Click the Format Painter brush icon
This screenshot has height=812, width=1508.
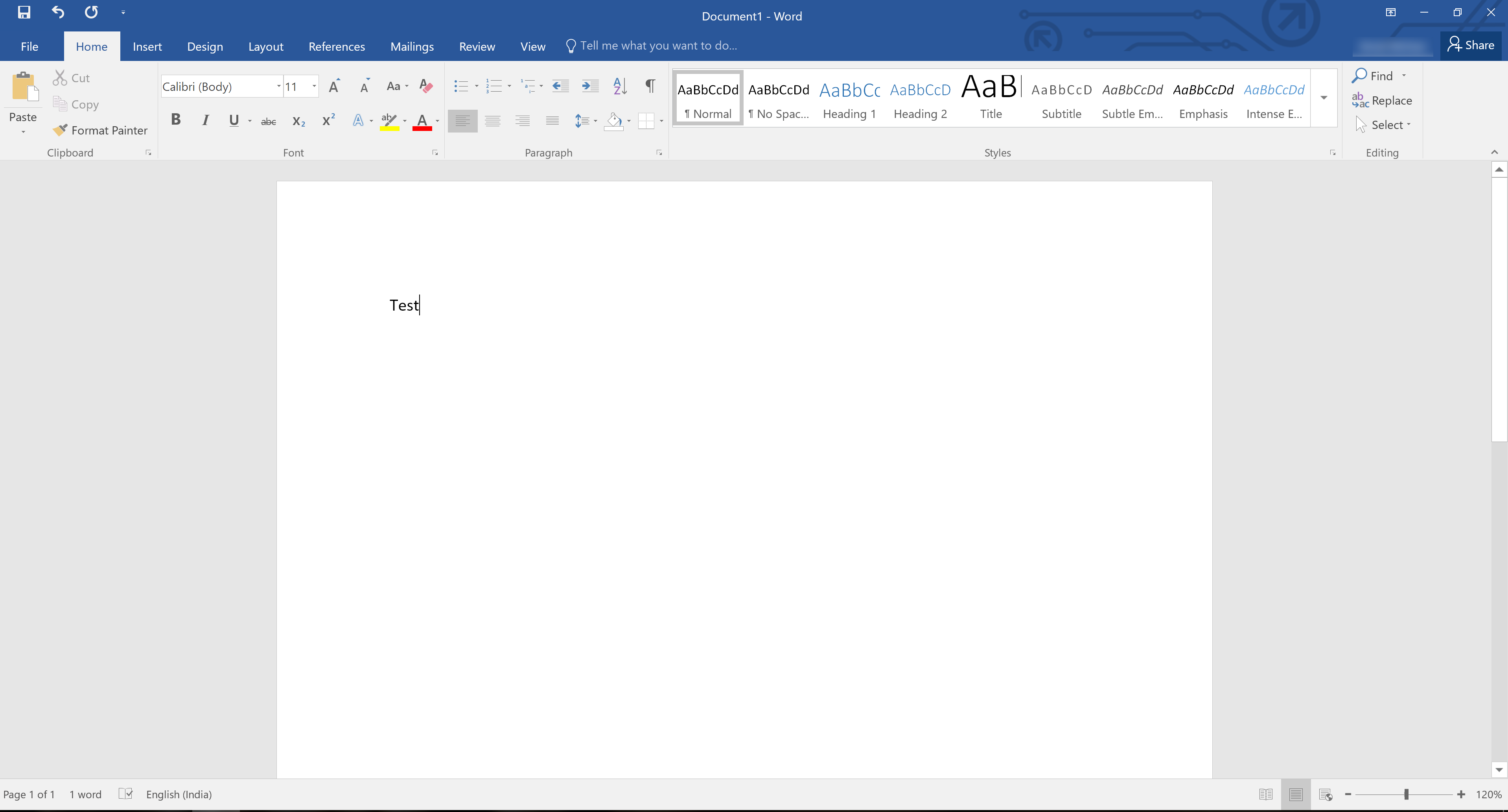pos(60,130)
